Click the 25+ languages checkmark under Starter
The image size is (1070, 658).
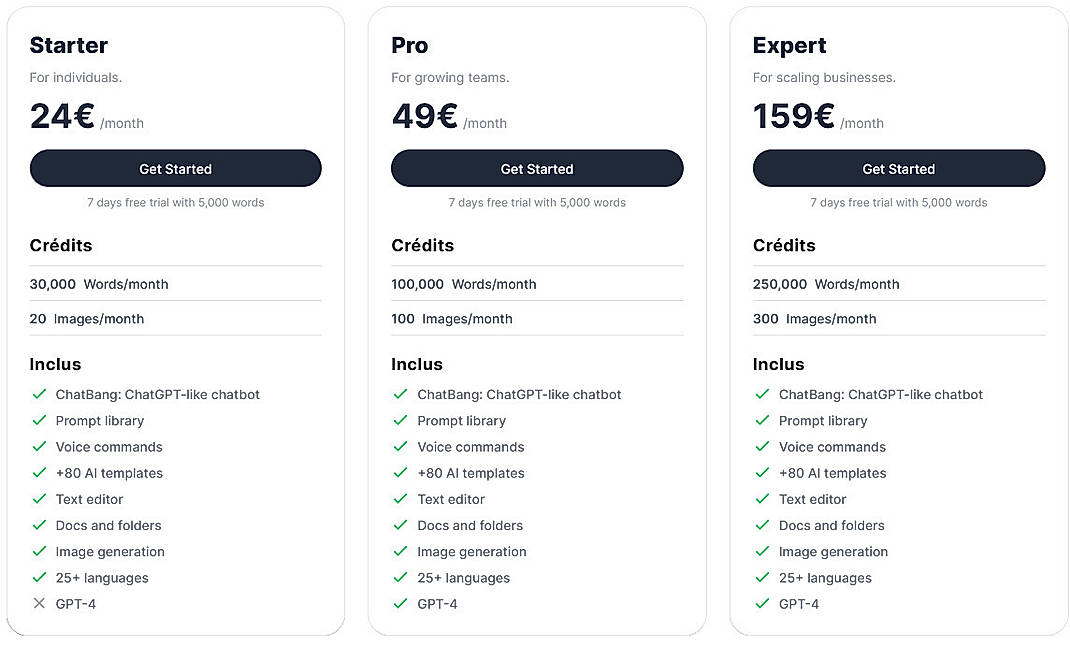pos(39,578)
